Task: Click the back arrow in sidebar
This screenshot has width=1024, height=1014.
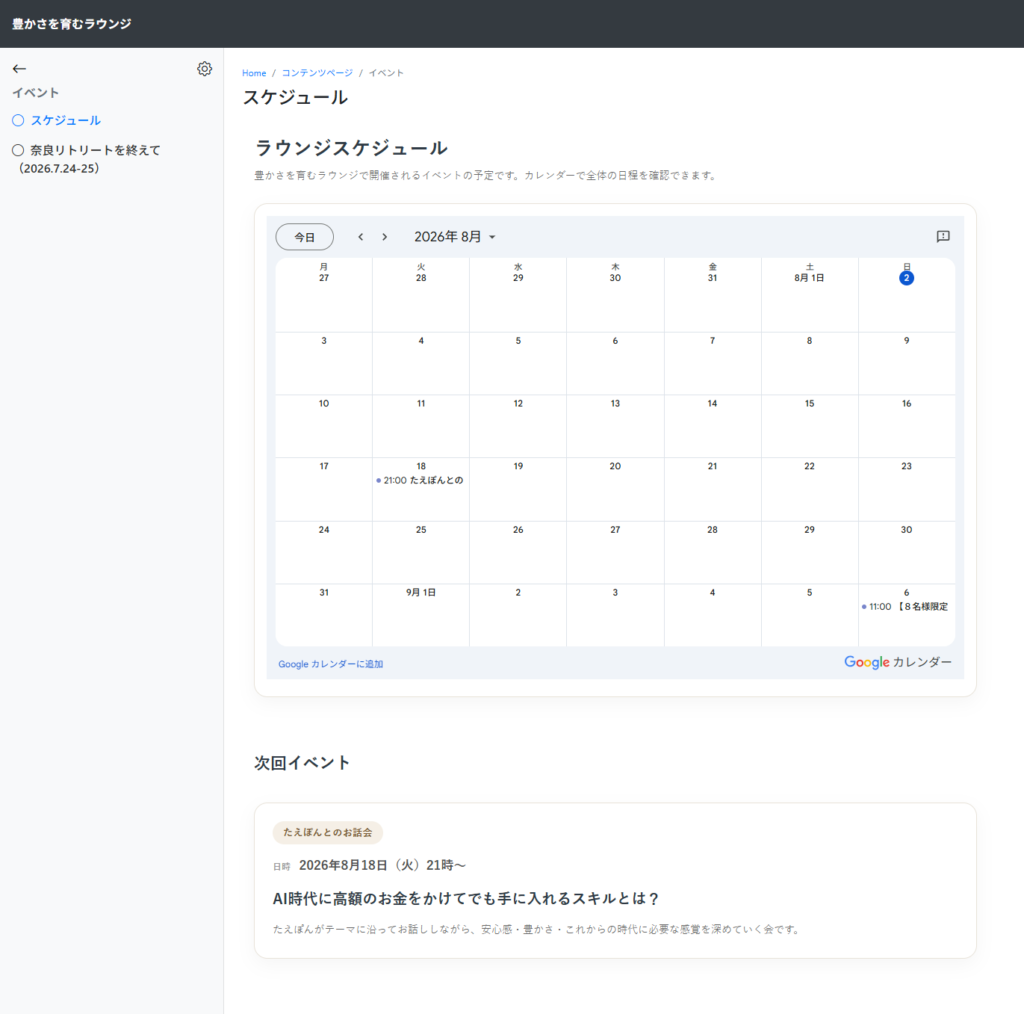Action: coord(20,69)
